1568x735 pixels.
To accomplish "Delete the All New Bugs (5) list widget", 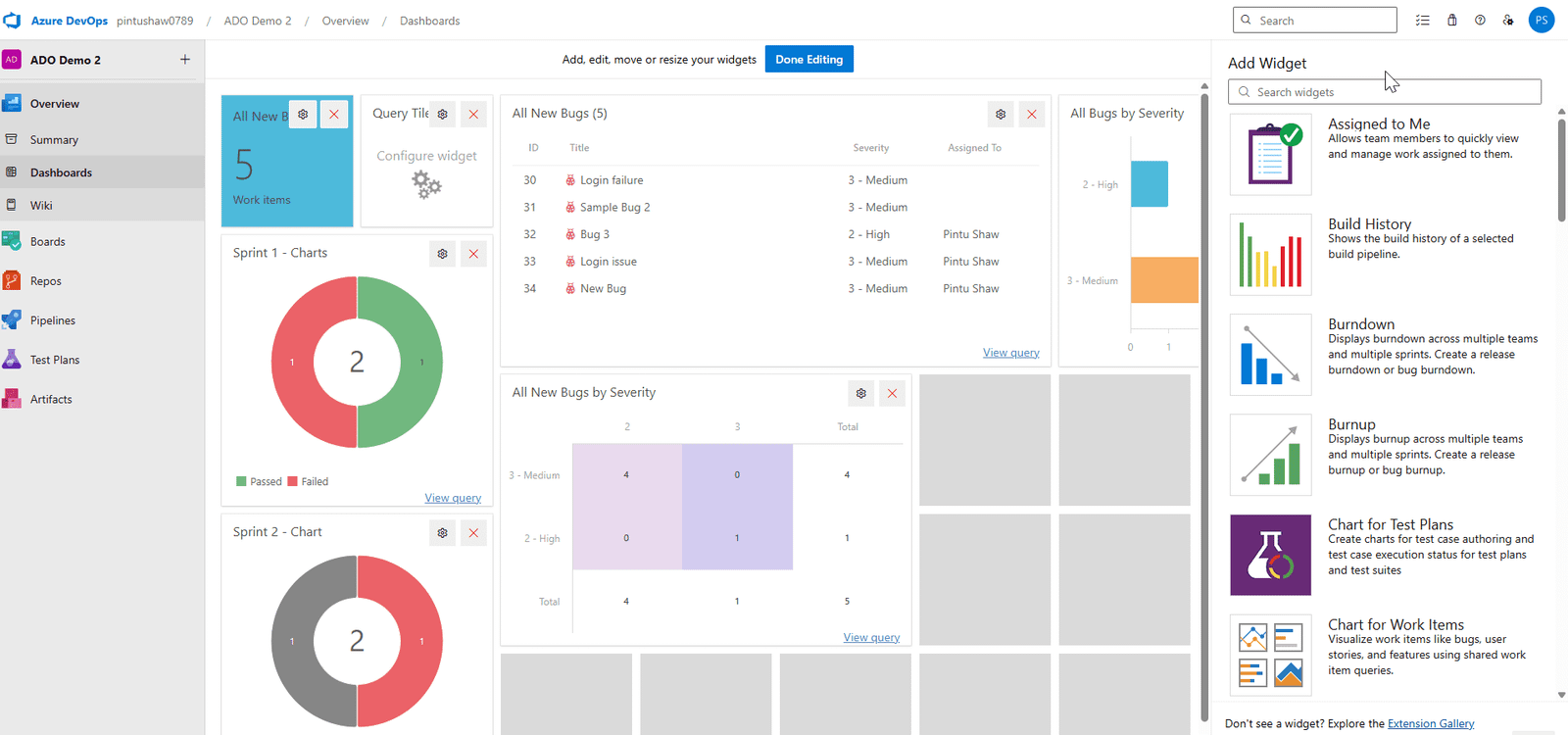I will pyautogui.click(x=1032, y=115).
